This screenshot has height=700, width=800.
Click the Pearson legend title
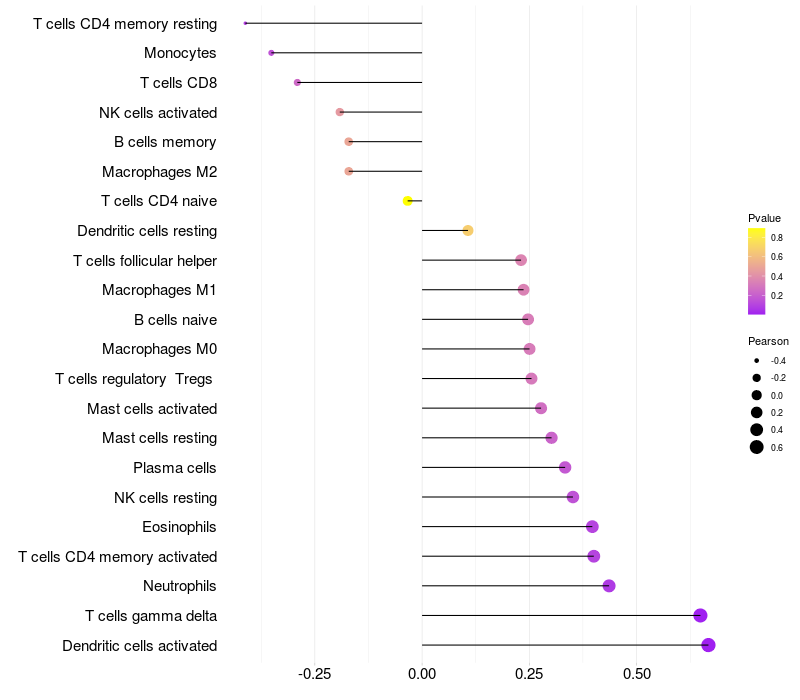768,341
